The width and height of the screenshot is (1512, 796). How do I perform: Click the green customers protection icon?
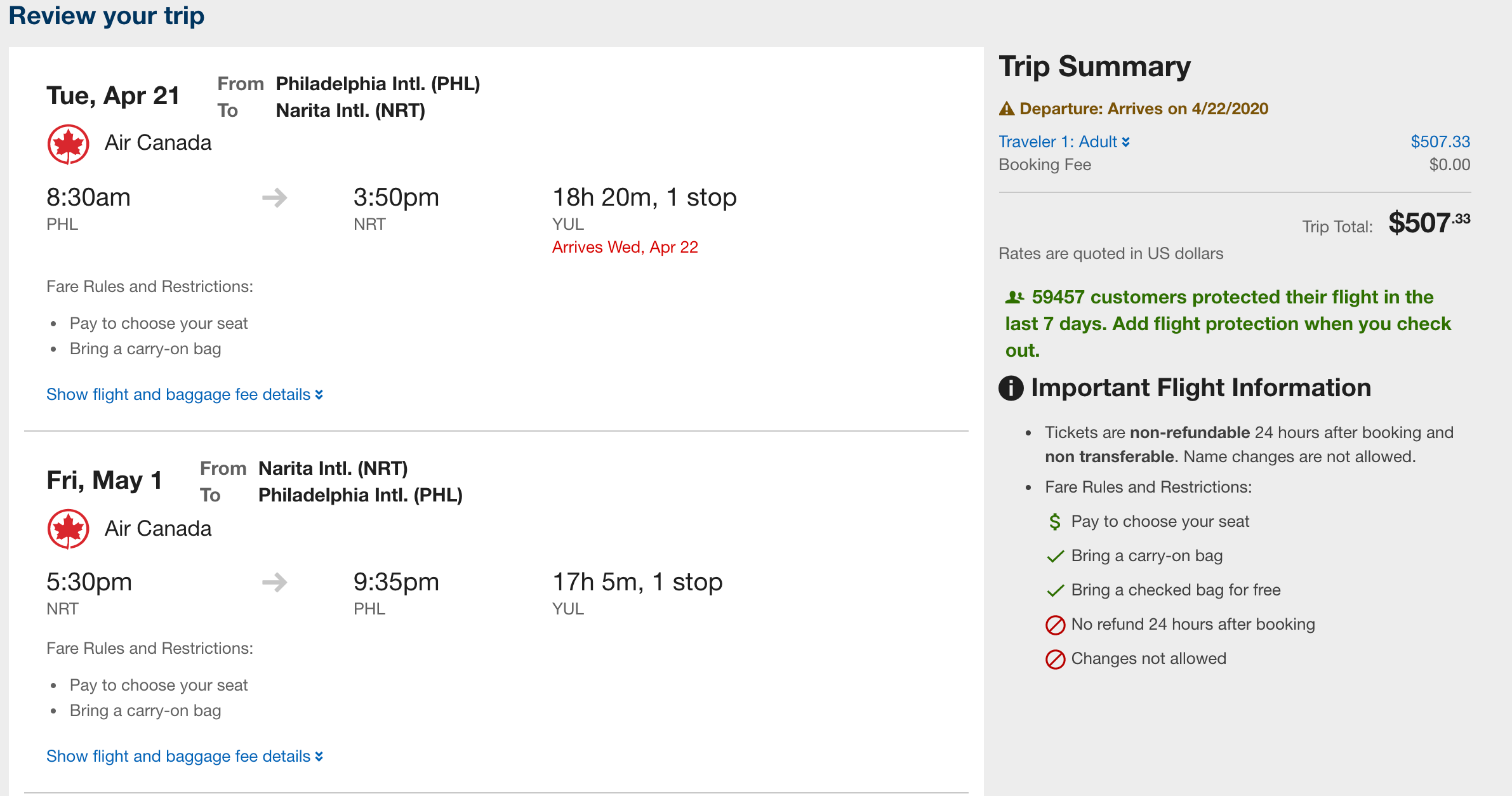pyautogui.click(x=1014, y=297)
